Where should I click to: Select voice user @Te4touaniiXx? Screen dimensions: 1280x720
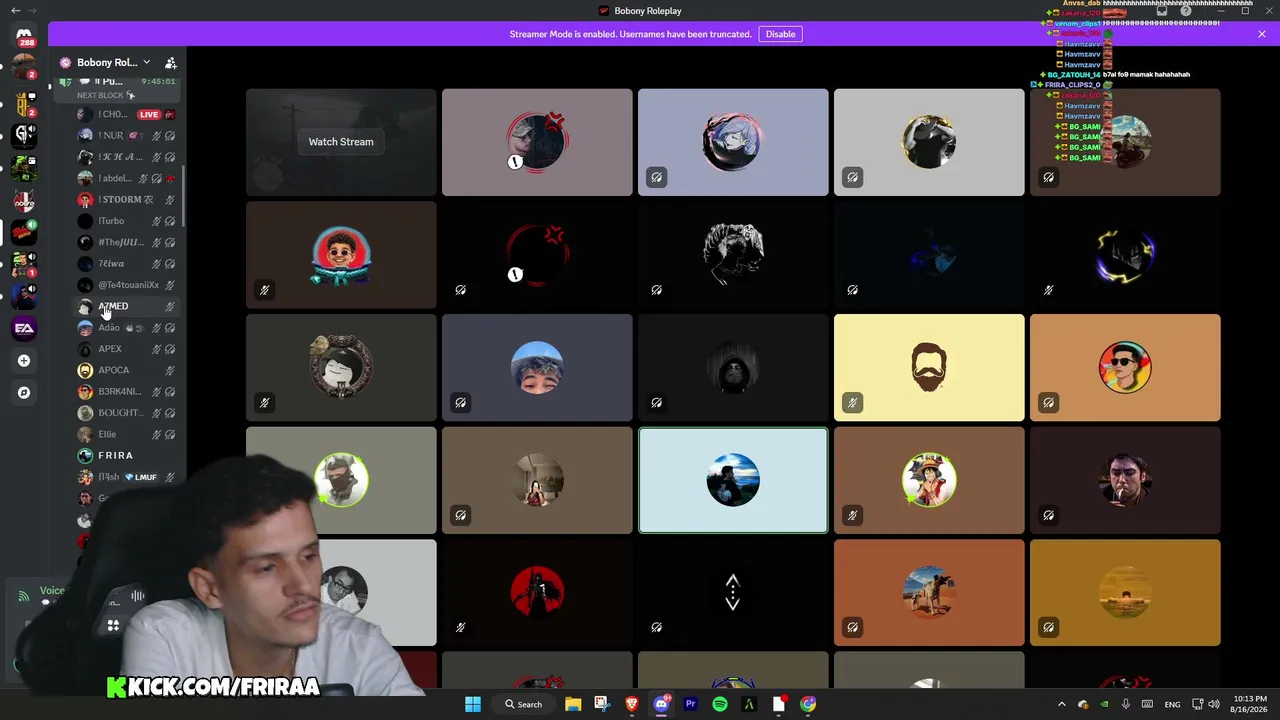click(127, 285)
